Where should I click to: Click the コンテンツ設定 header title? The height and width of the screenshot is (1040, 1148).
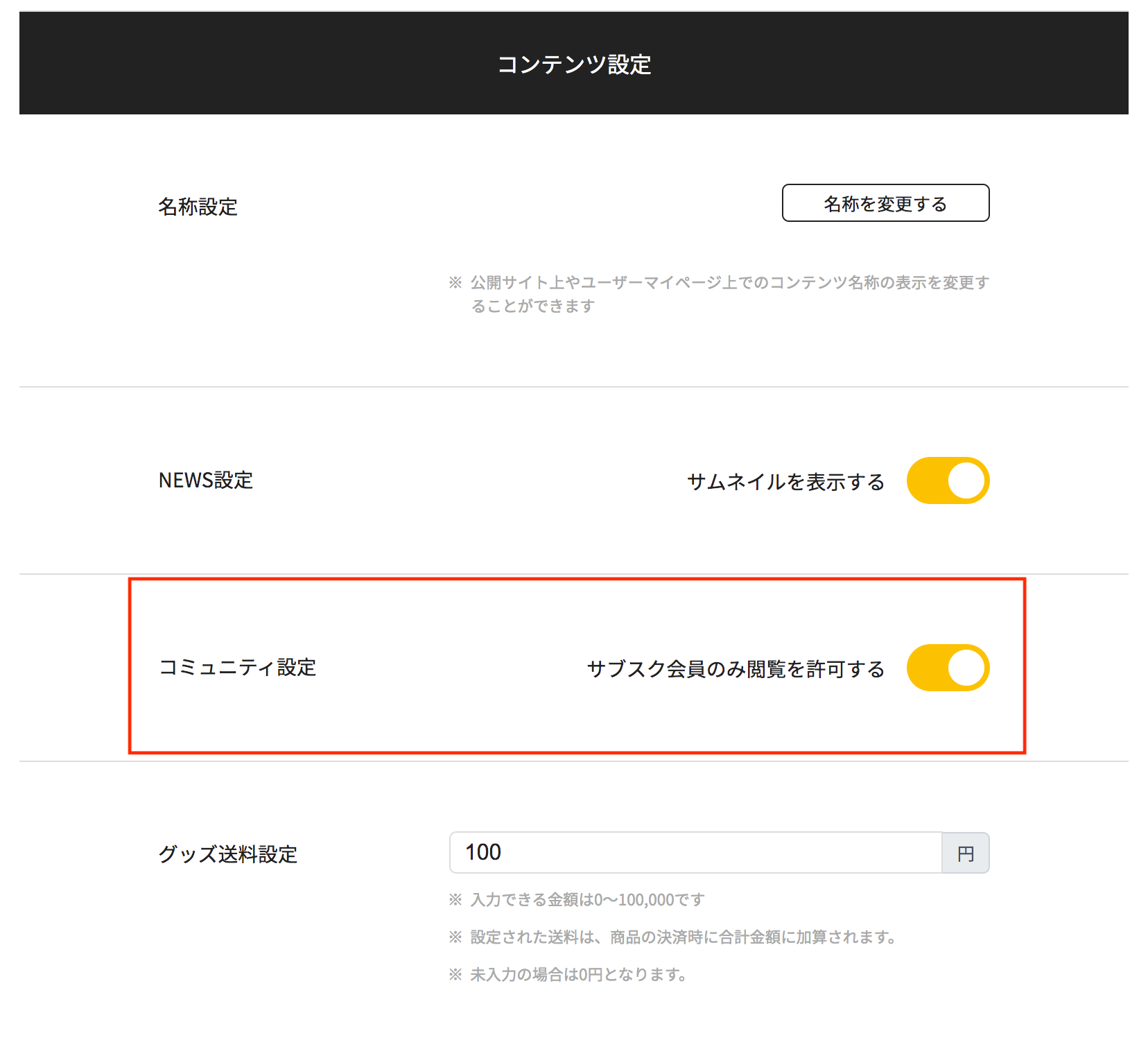coord(574,64)
